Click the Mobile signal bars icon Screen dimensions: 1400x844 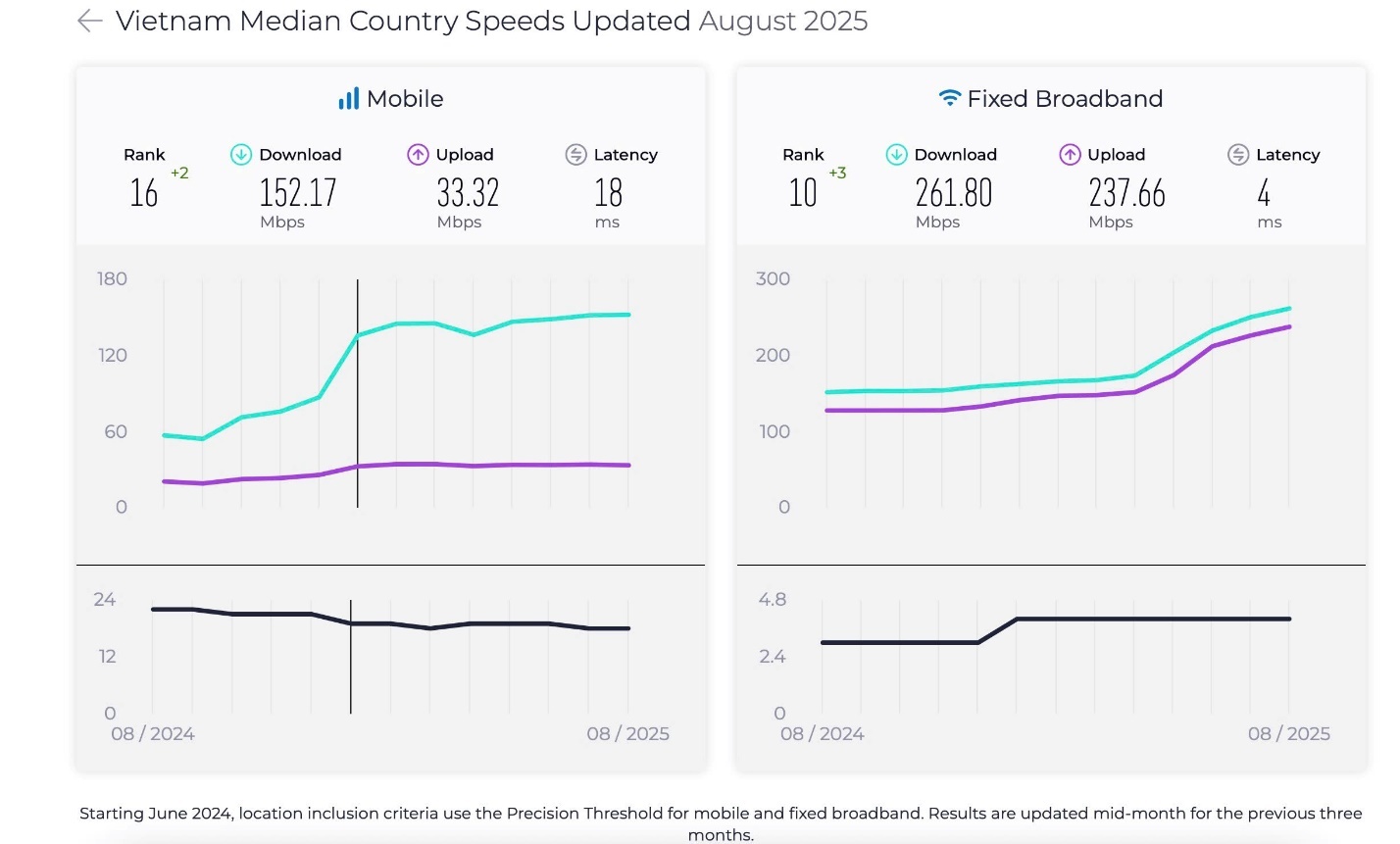click(348, 99)
